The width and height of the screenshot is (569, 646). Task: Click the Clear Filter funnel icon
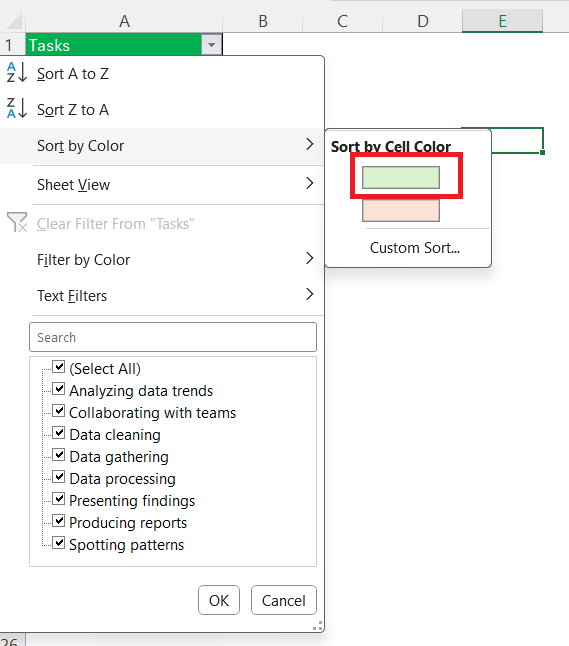coord(17,222)
